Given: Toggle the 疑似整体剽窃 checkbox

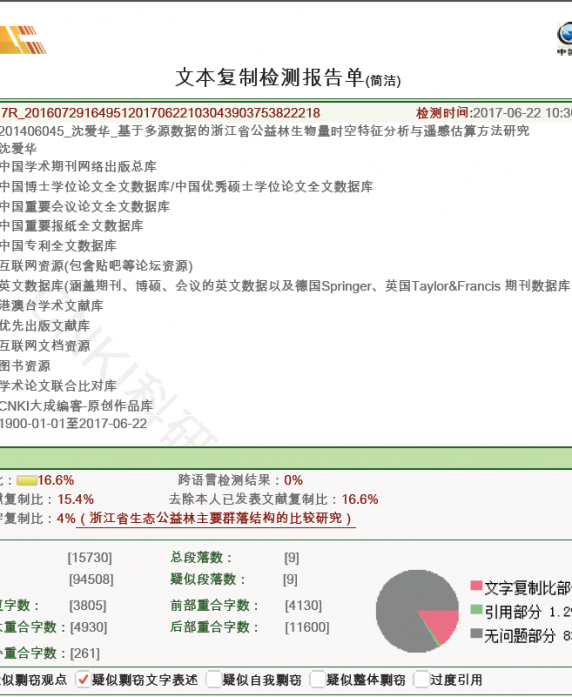Looking at the screenshot, I should point(317,680).
